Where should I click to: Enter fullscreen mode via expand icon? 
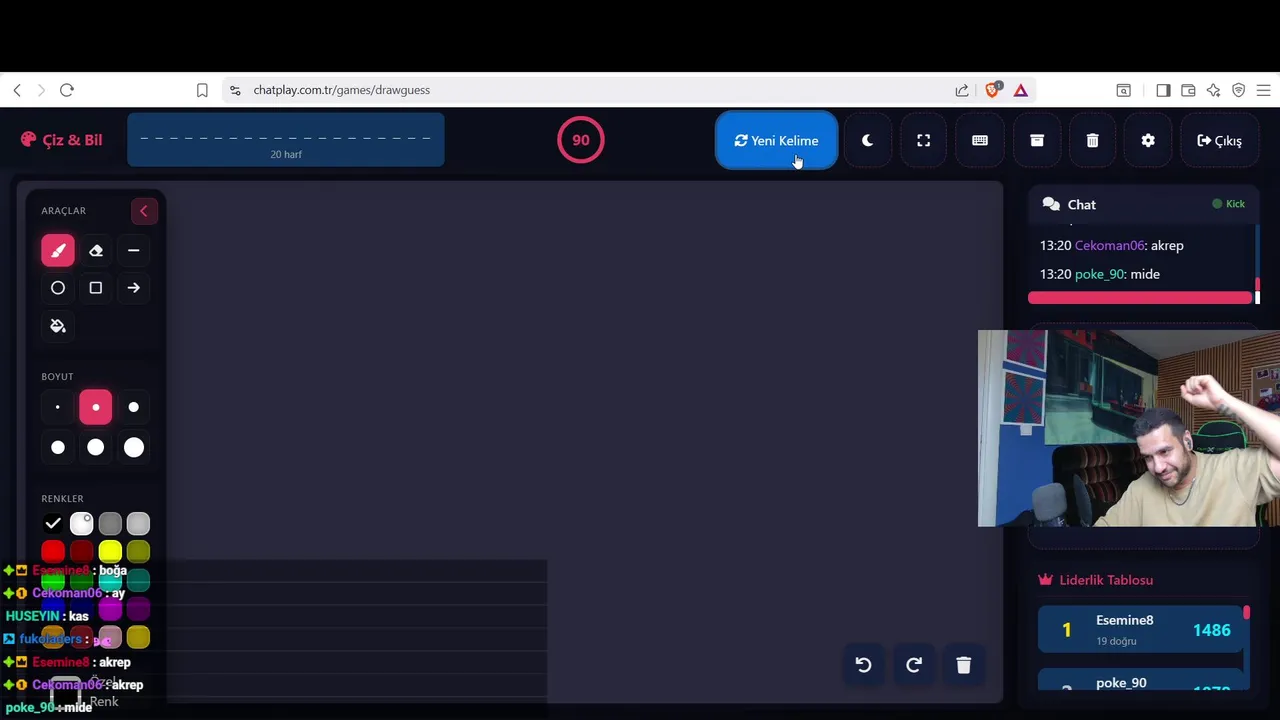click(x=924, y=141)
